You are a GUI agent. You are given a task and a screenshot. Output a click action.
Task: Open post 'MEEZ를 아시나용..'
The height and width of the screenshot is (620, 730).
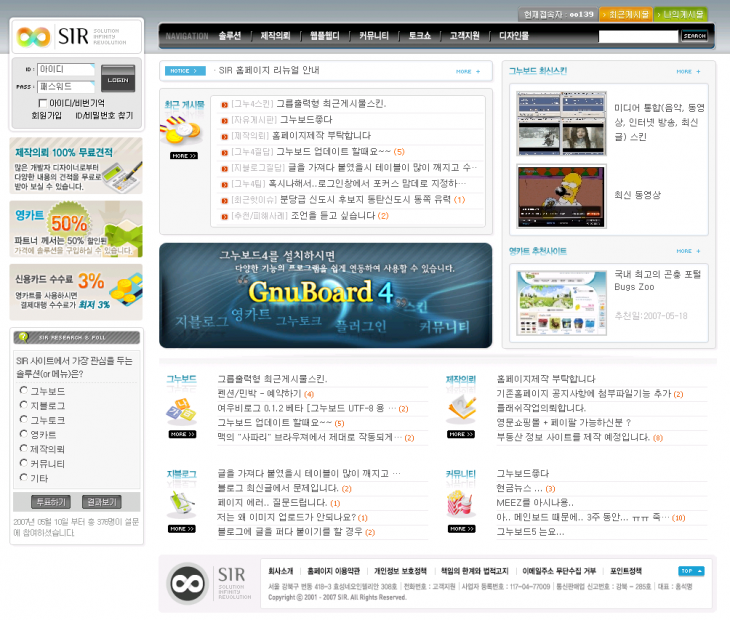click(x=535, y=503)
